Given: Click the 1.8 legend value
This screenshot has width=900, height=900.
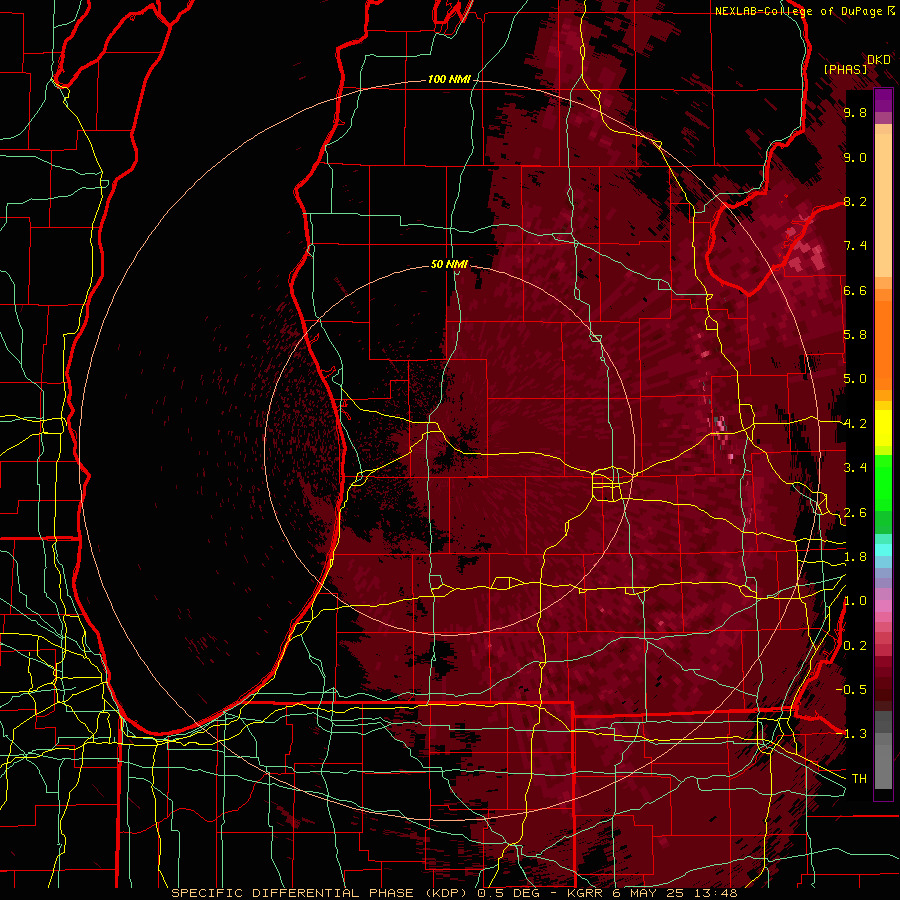Looking at the screenshot, I should (x=855, y=557).
